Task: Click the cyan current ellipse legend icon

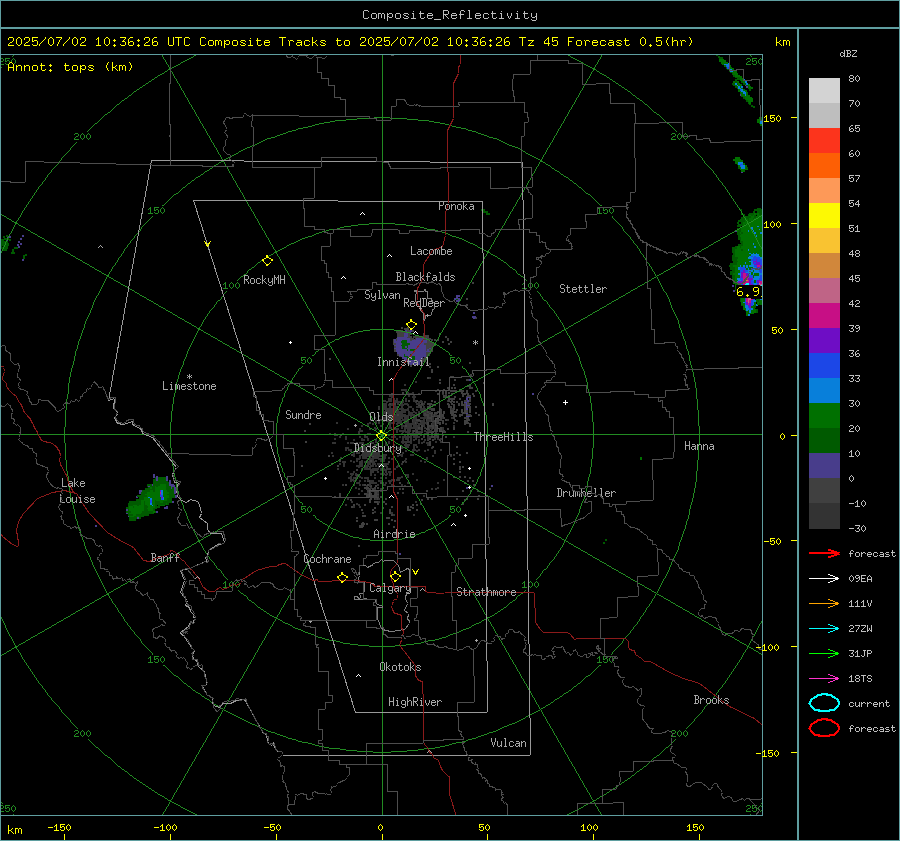Action: (824, 703)
